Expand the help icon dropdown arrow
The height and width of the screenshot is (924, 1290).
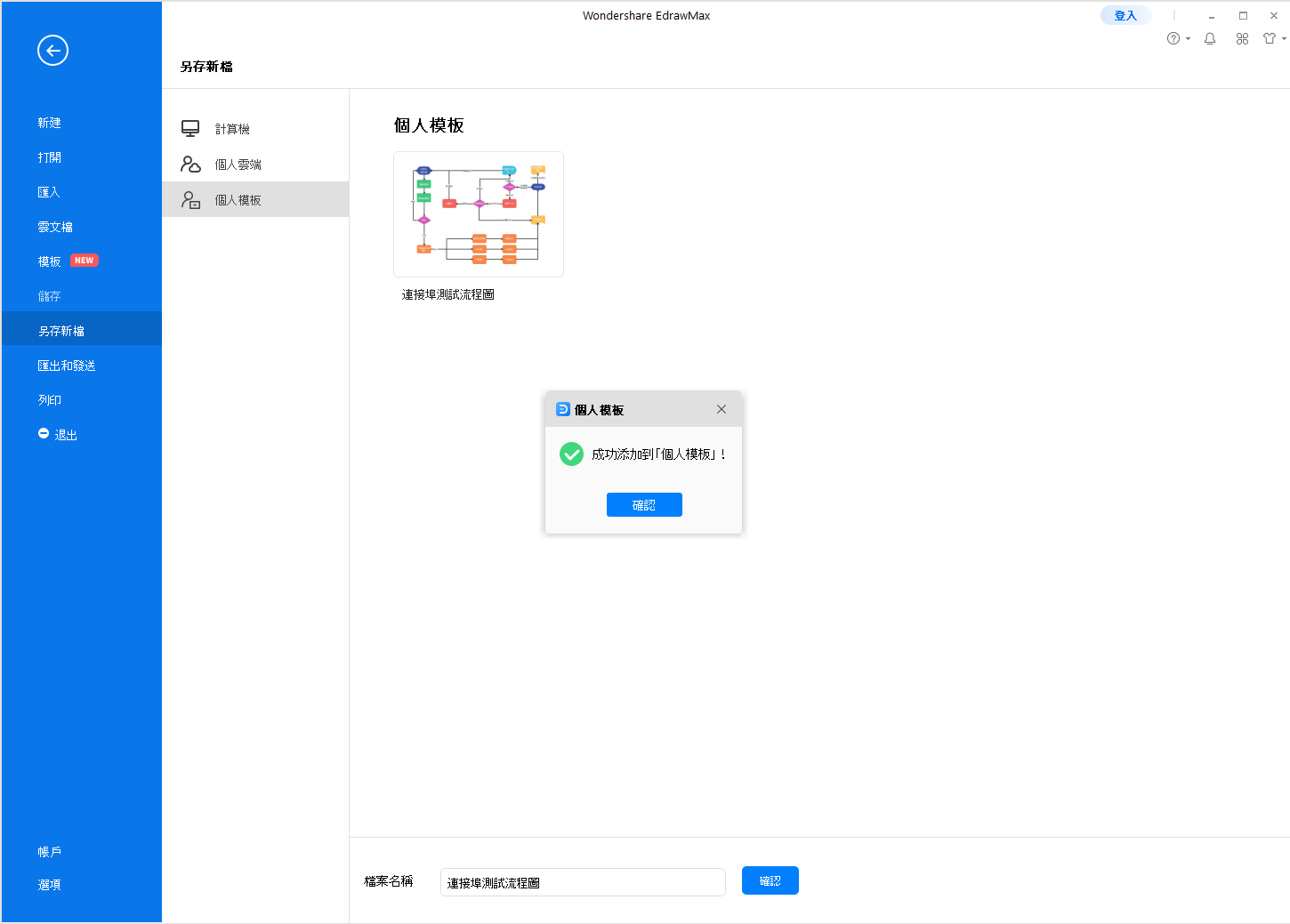(1188, 39)
